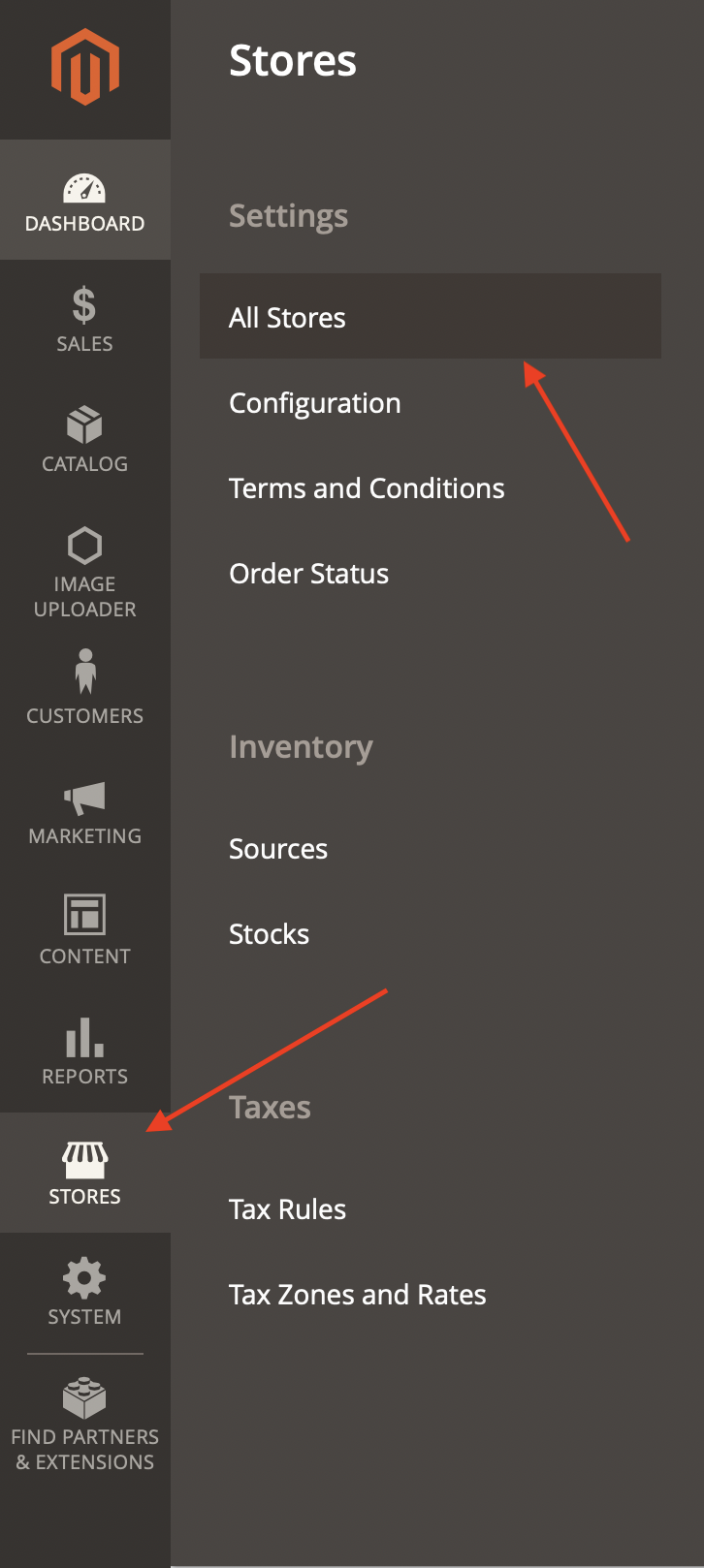This screenshot has height=1568, width=704.
Task: Click the Sources link under Inventory
Action: click(x=278, y=848)
